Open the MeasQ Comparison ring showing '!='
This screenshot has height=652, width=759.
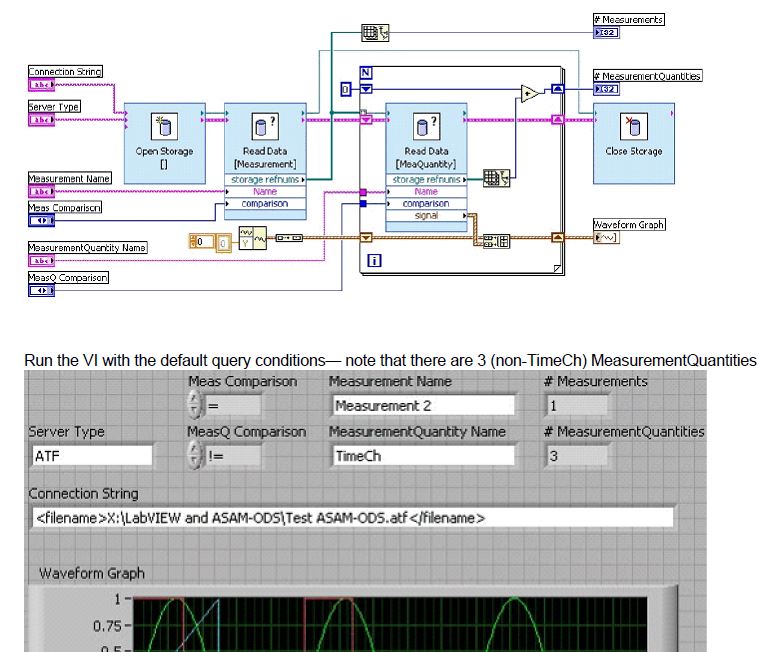click(234, 456)
